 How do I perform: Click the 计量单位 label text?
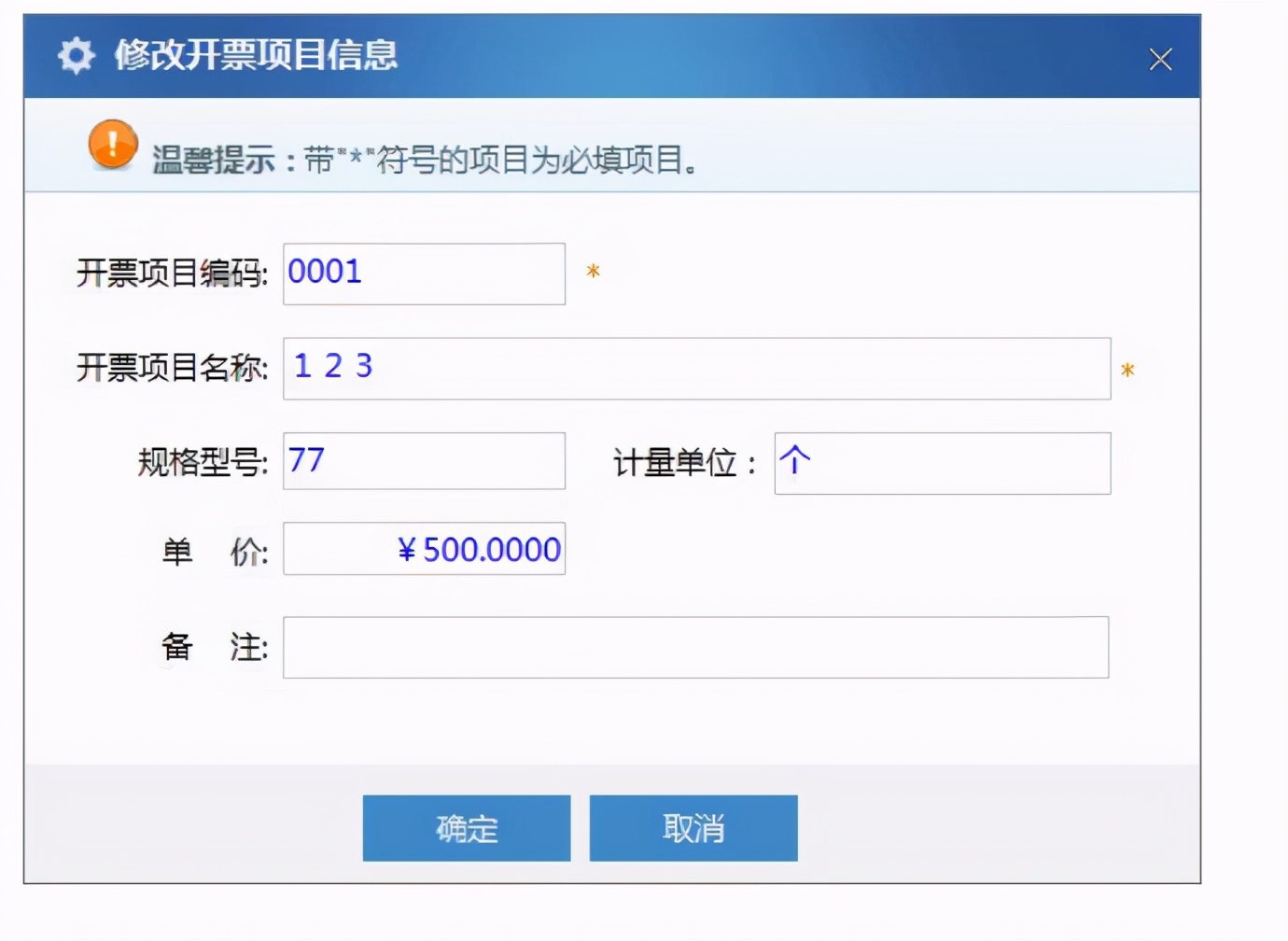point(681,462)
